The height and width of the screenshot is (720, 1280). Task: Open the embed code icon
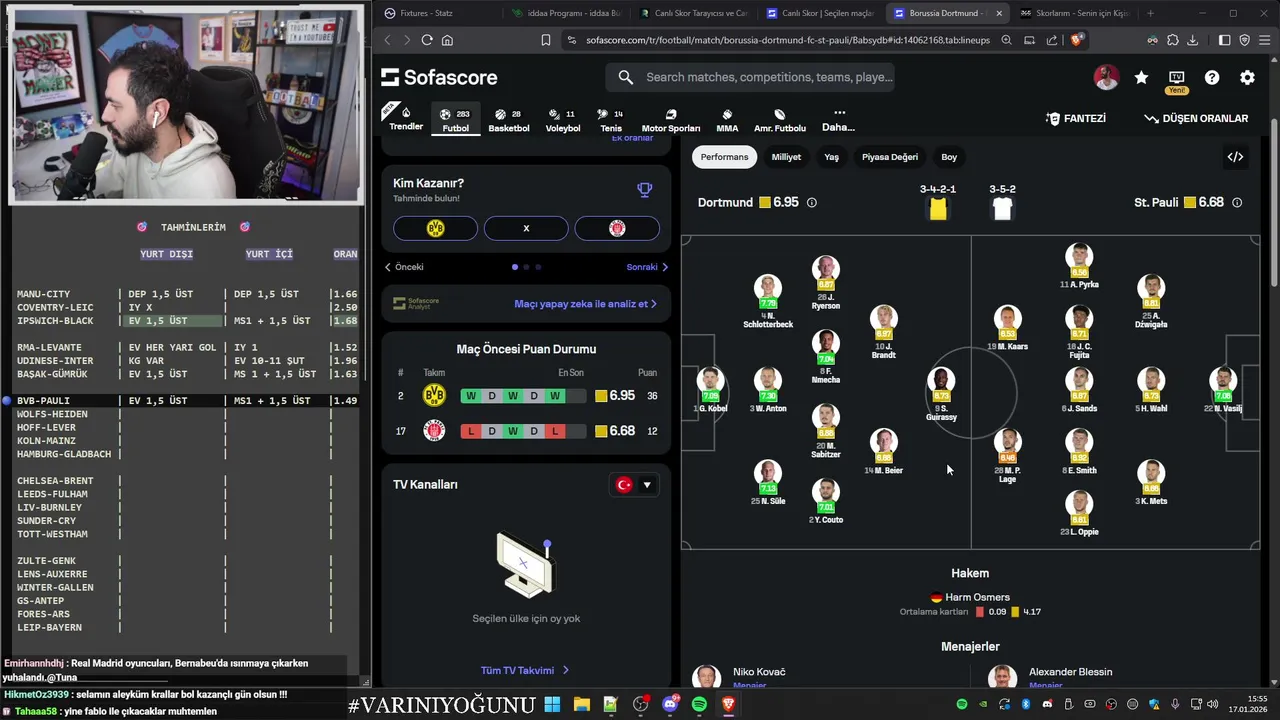click(1235, 157)
